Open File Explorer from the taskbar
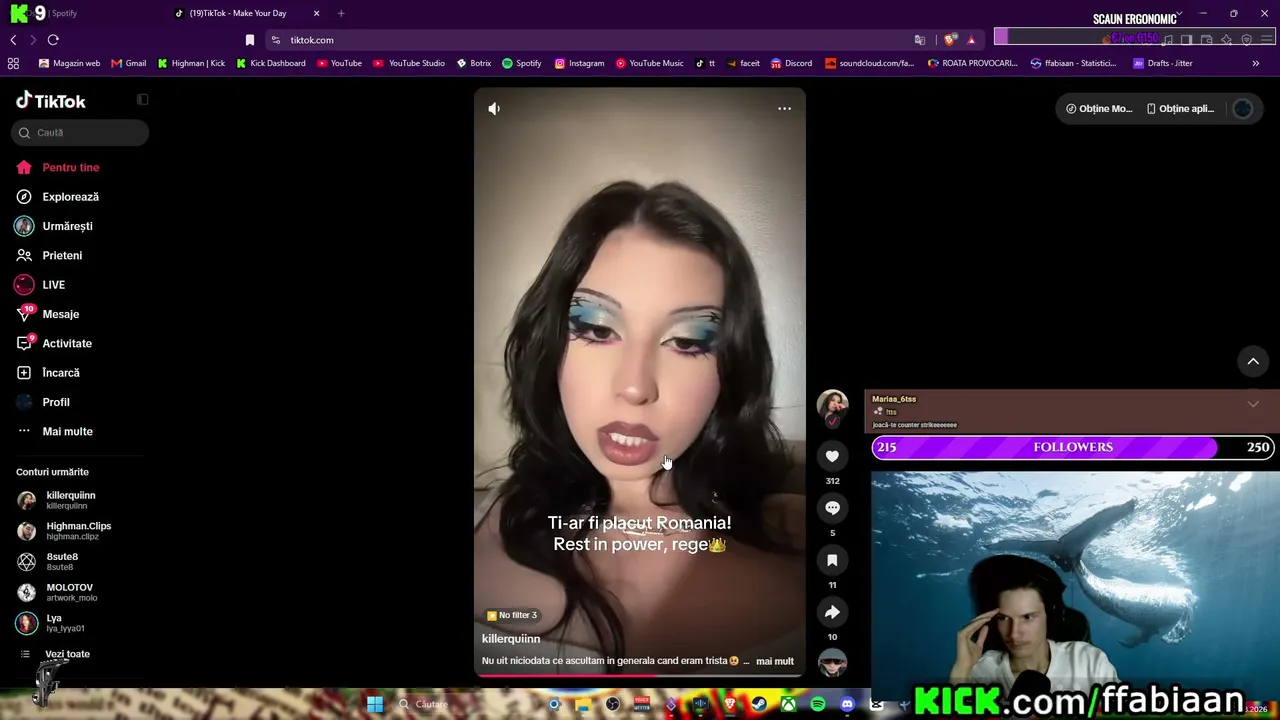This screenshot has height=720, width=1280. [x=583, y=704]
